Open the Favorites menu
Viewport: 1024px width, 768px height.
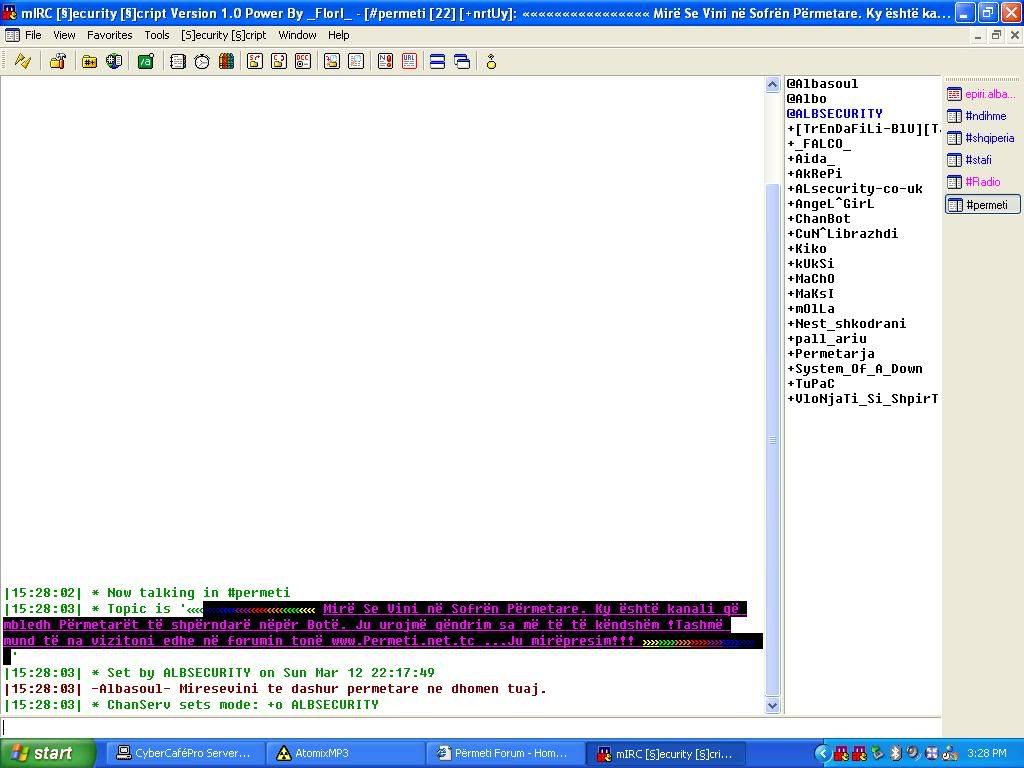[x=110, y=35]
